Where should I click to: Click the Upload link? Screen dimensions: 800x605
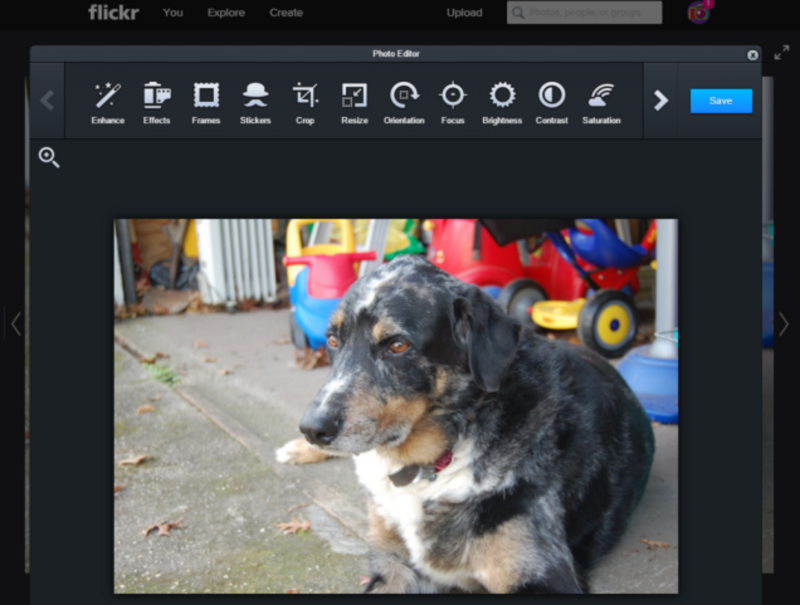click(x=464, y=13)
